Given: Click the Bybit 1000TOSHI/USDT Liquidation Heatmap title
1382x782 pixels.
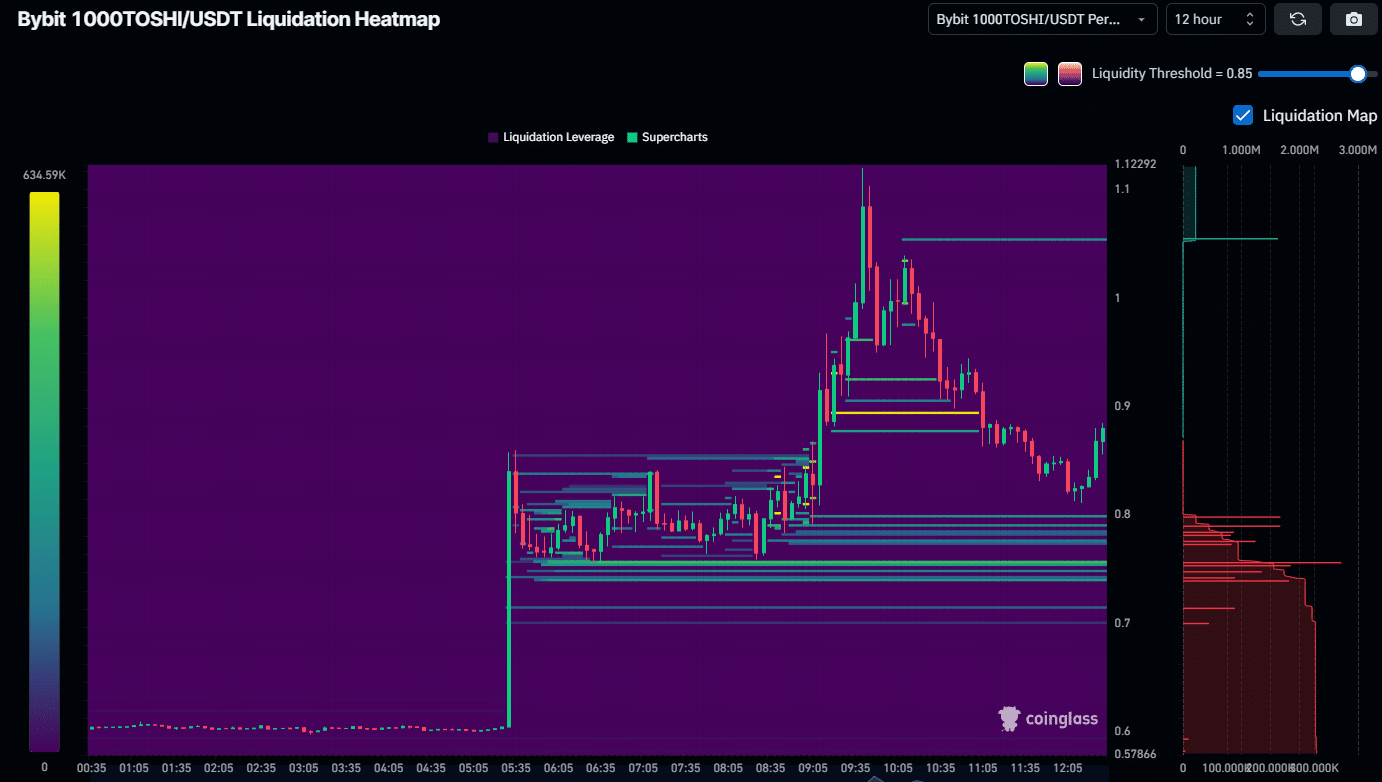Looking at the screenshot, I should coord(229,19).
